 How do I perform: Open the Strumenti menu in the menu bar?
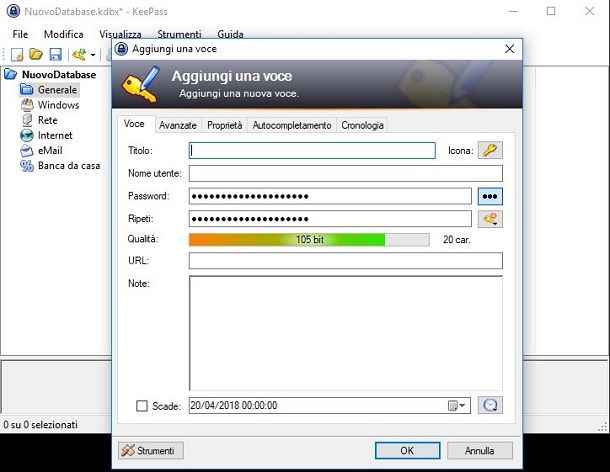[179, 34]
